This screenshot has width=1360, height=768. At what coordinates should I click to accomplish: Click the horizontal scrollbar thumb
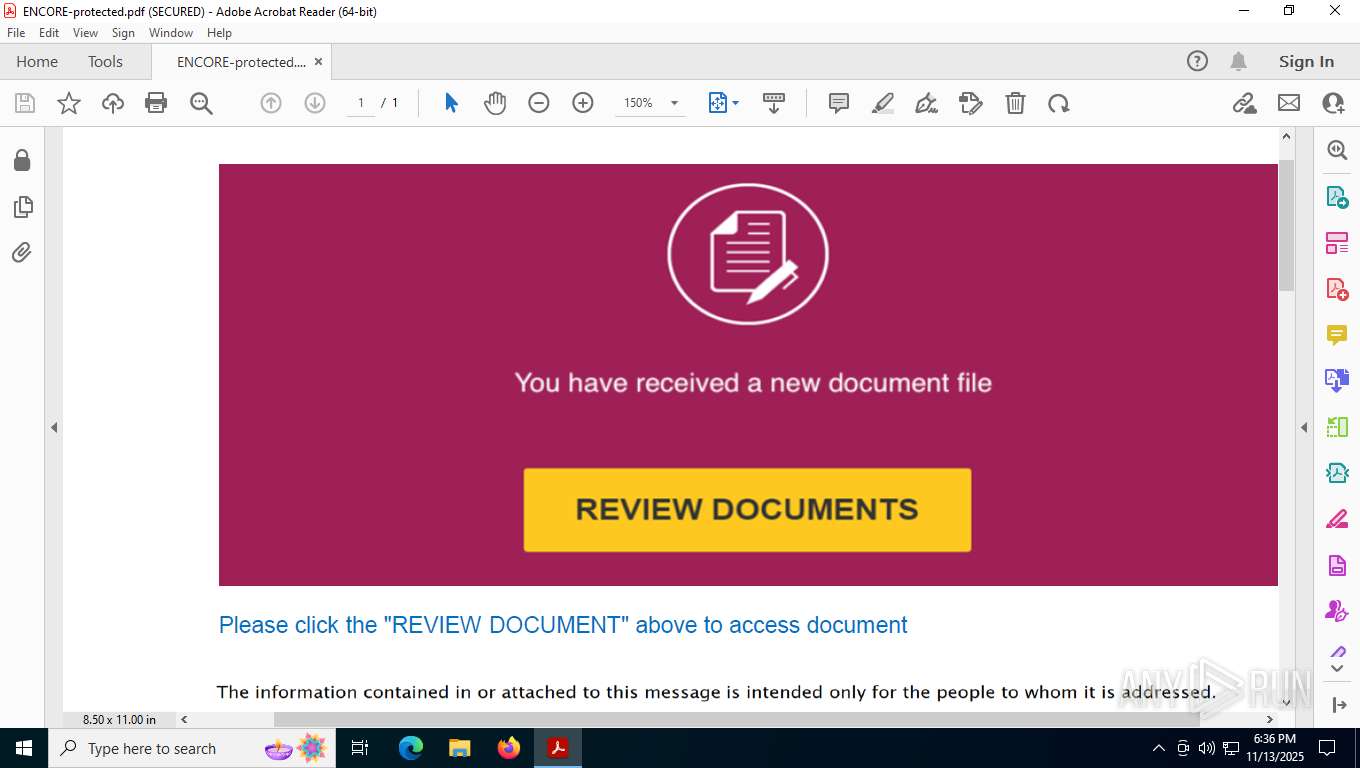tap(736, 719)
